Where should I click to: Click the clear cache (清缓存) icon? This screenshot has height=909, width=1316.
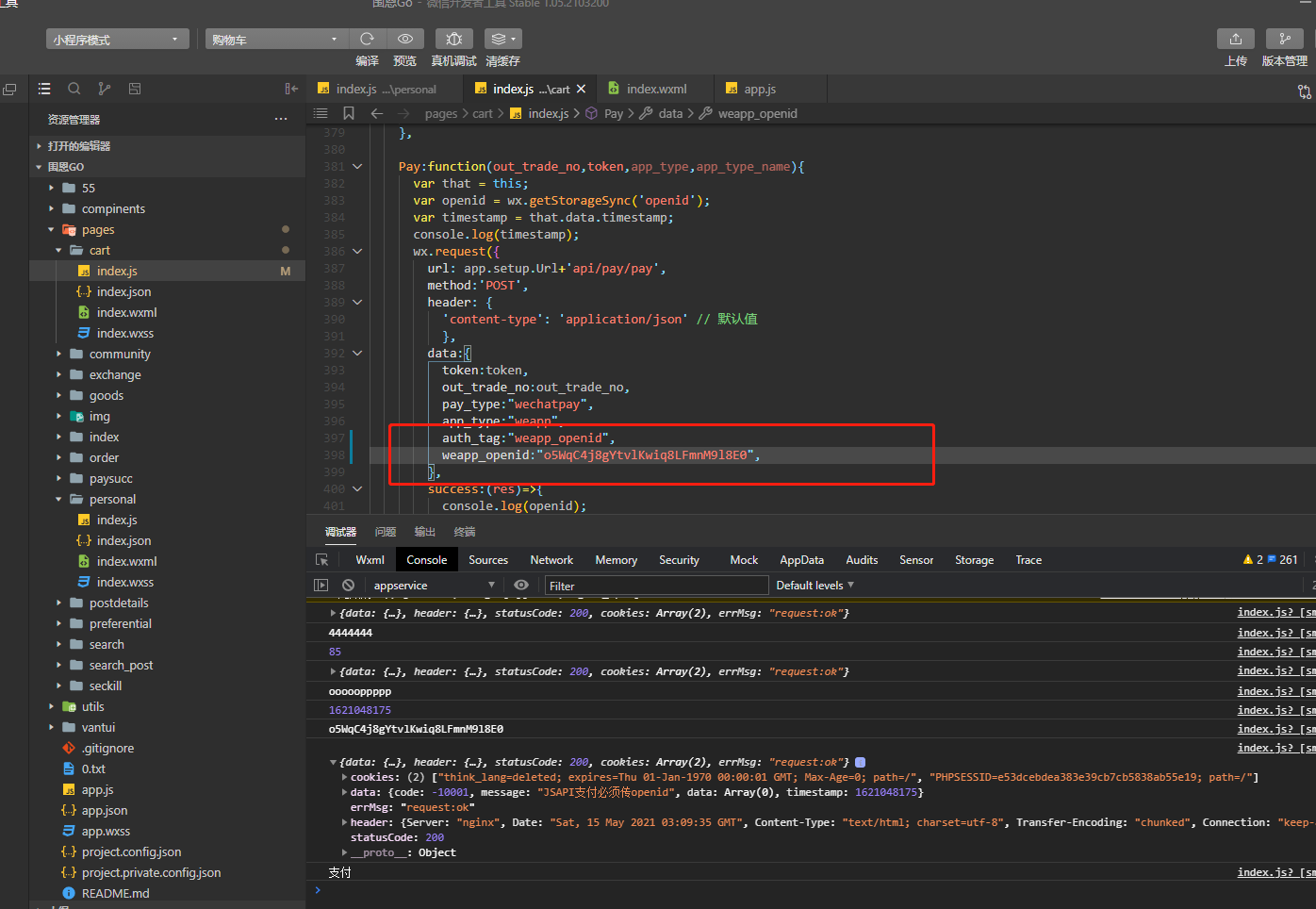(x=502, y=39)
